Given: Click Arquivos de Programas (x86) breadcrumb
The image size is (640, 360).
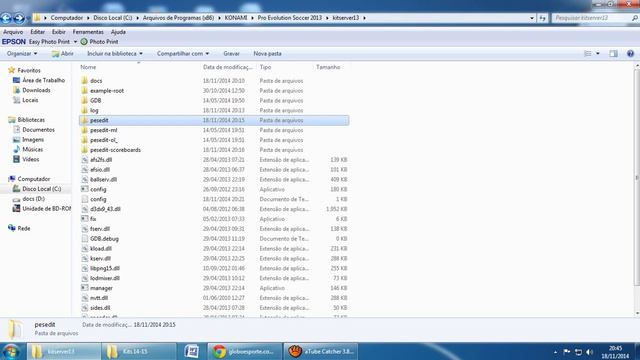Looking at the screenshot, I should pyautogui.click(x=178, y=18).
